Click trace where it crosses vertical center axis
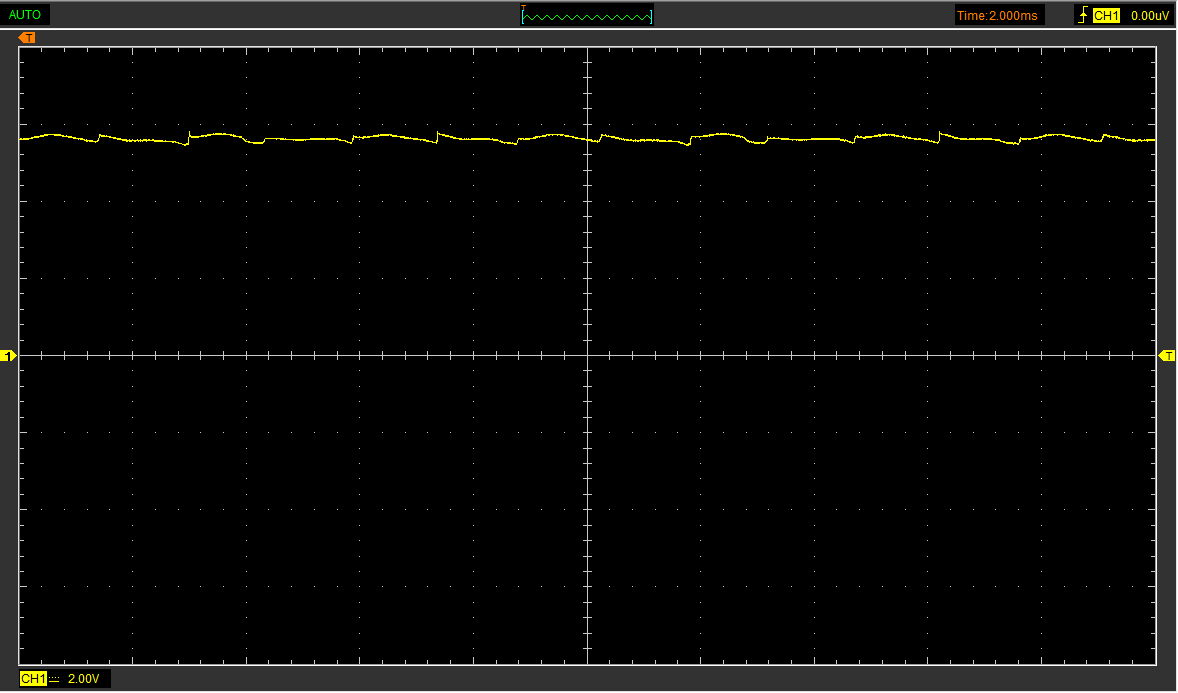The width and height of the screenshot is (1178, 693). (x=587, y=139)
